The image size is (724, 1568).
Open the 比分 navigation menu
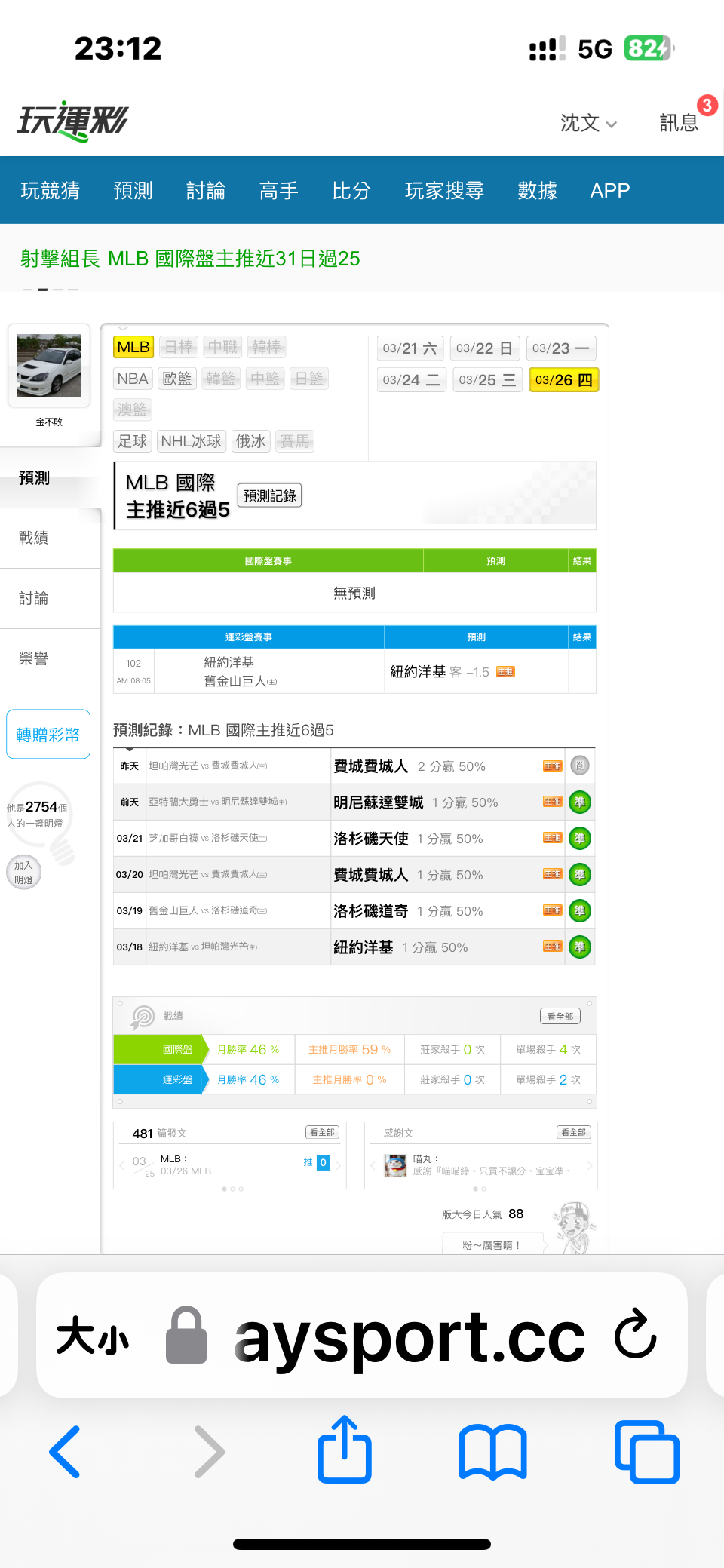click(x=351, y=191)
